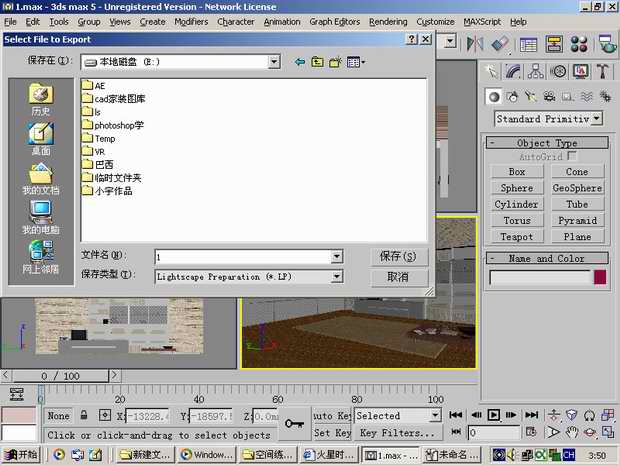Open My Computer (我的电脑) shortcut
The height and width of the screenshot is (465, 620).
point(41,218)
